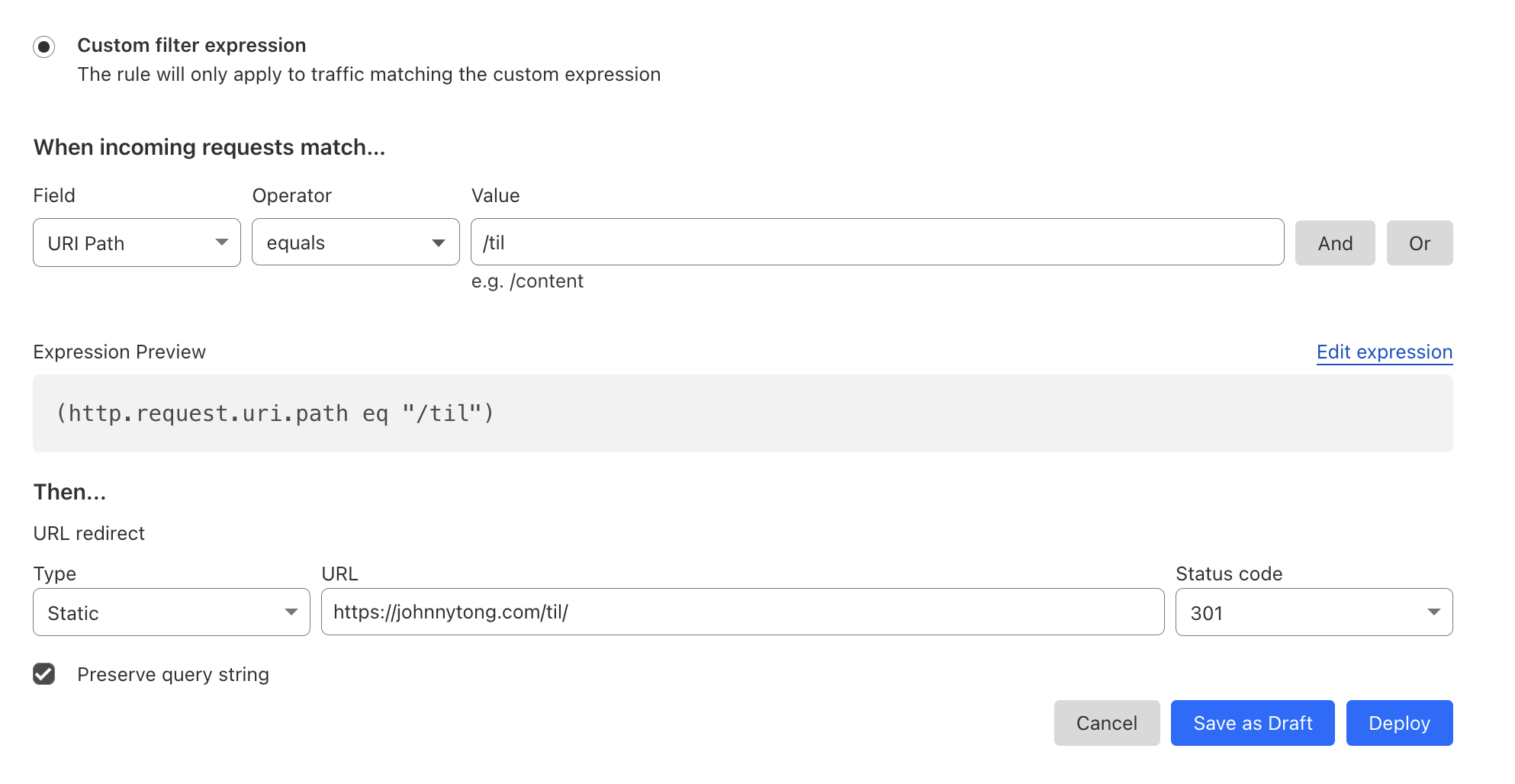The image size is (1515, 784).
Task: Click the caret arrow in the Field selector
Action: click(x=222, y=243)
